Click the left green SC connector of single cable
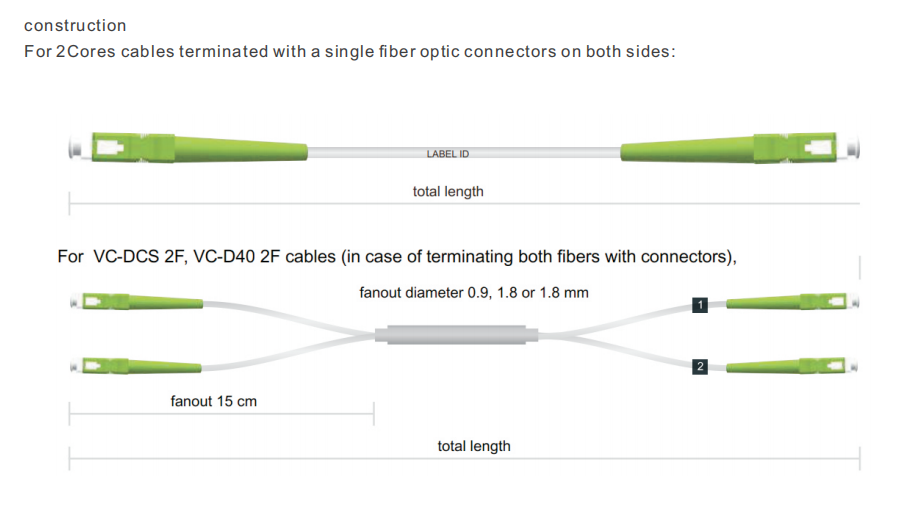The width and height of the screenshot is (924, 516). pos(188,148)
